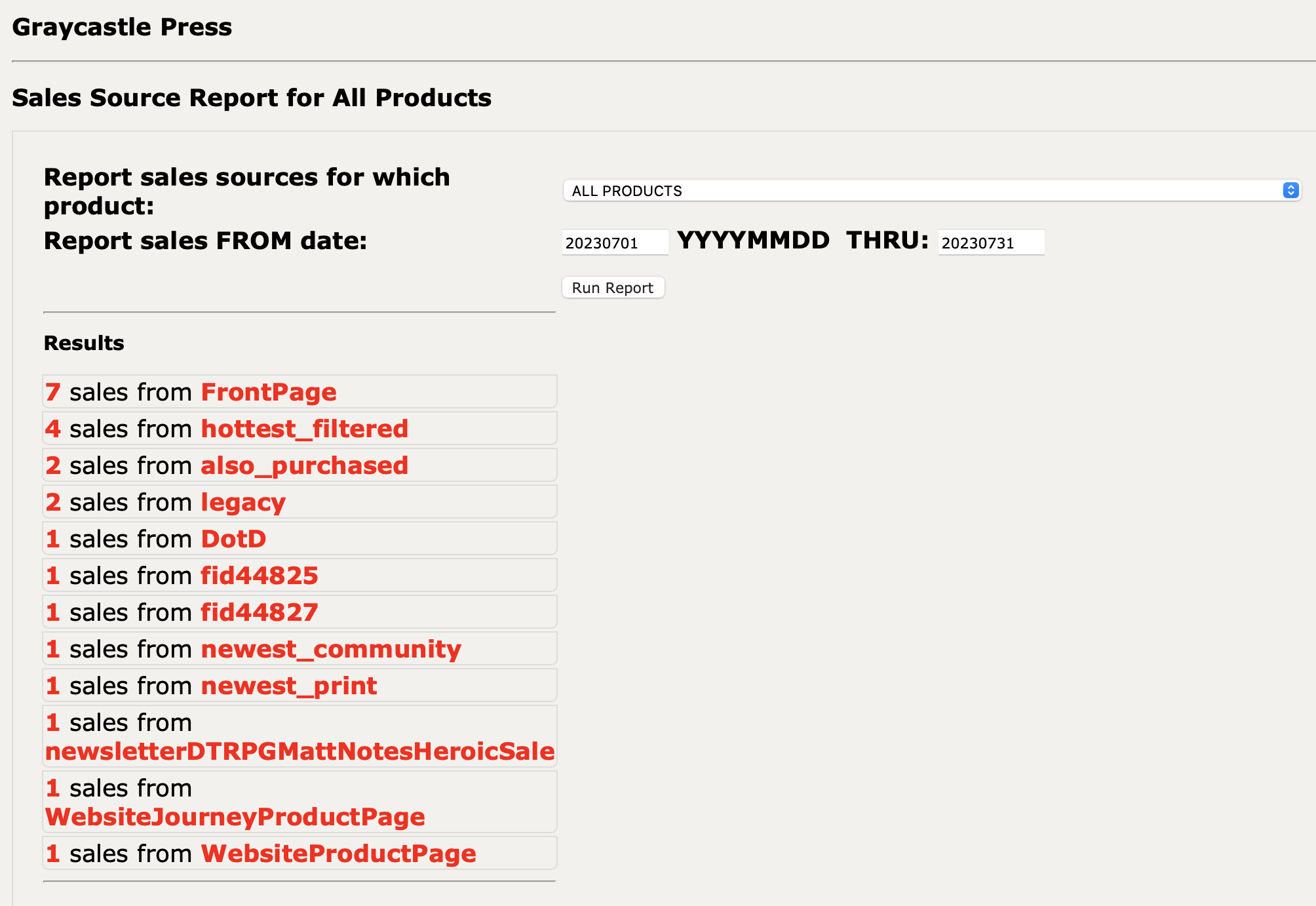Open the newest_print source link
The image size is (1316, 906).
[288, 686]
